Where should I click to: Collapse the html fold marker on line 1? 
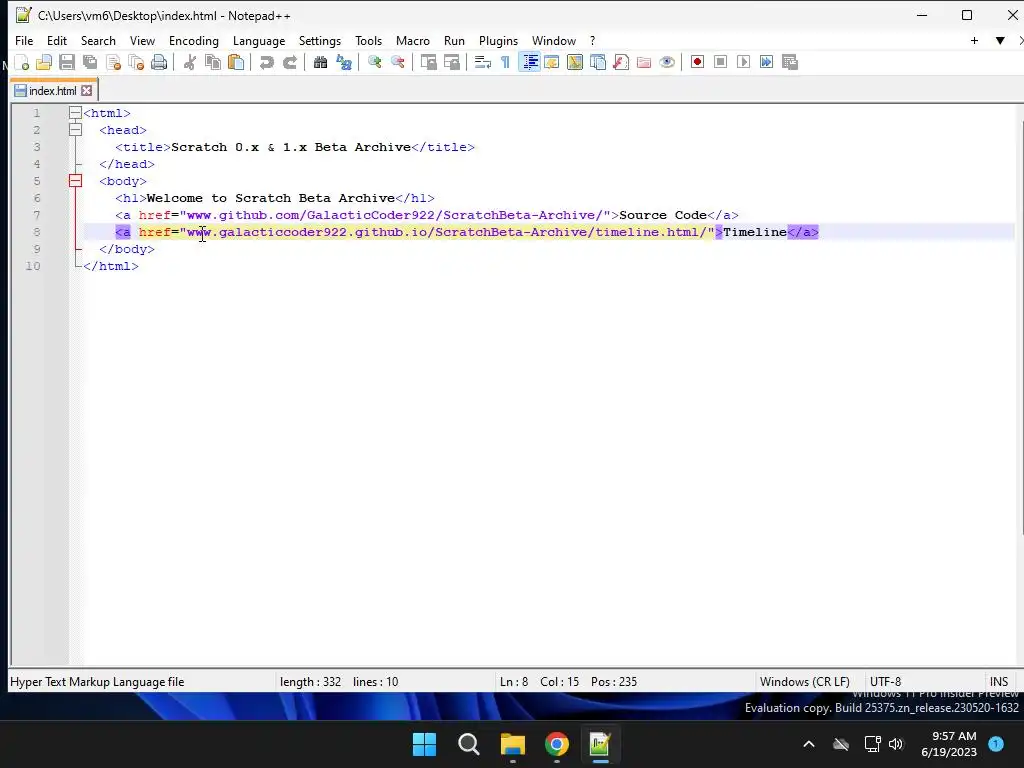tap(75, 113)
